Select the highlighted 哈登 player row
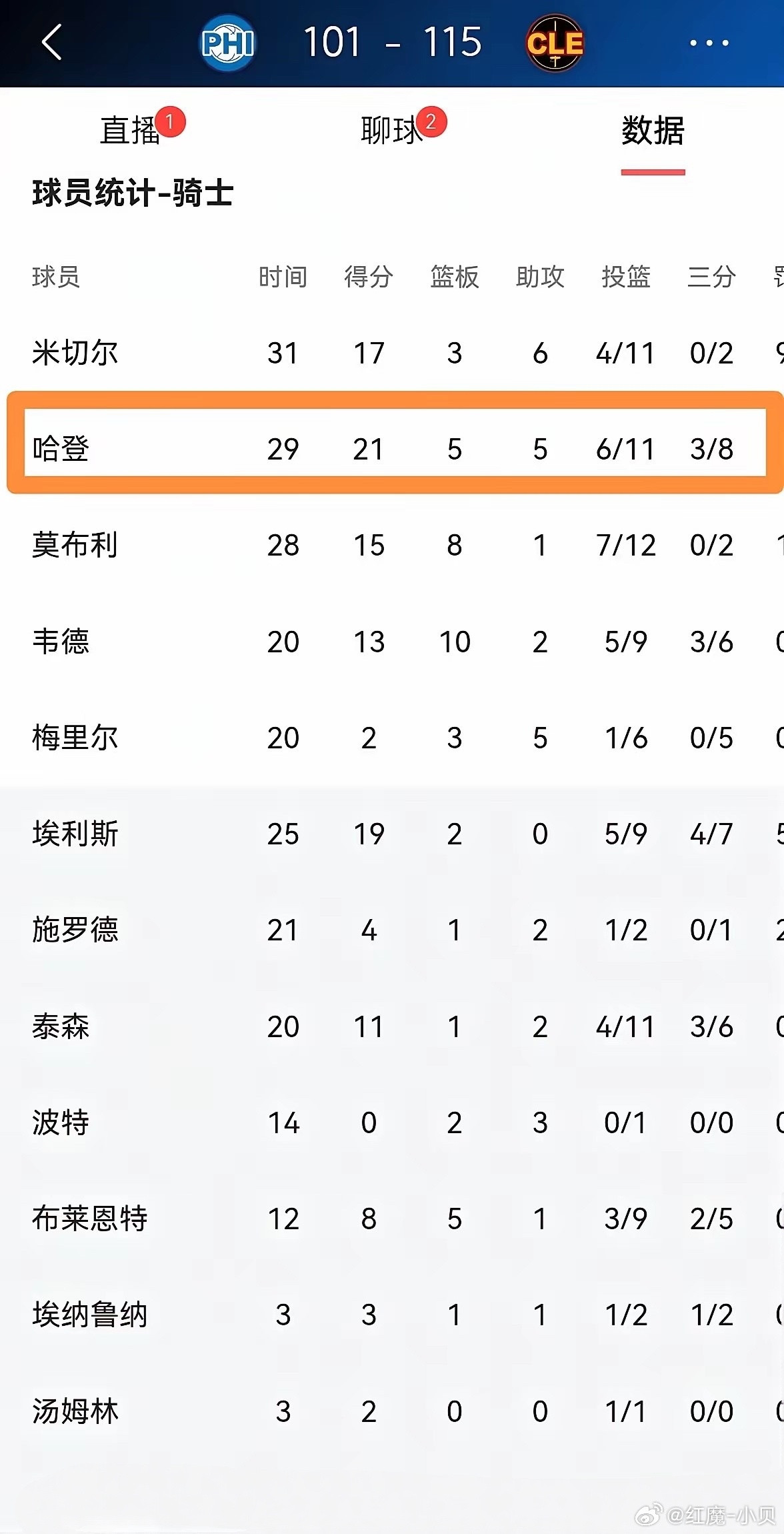This screenshot has height=1534, width=784. click(392, 450)
